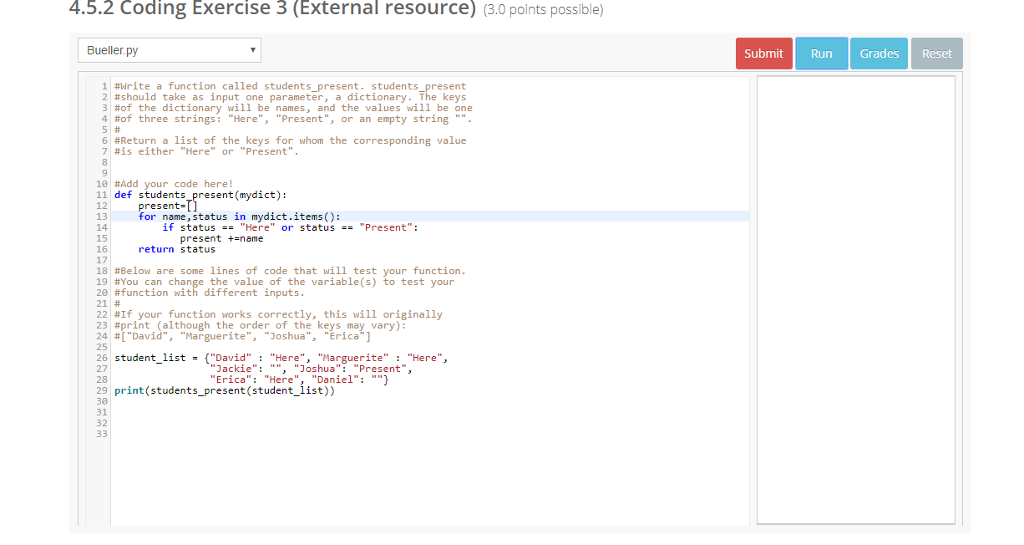
Task: Click the red Submit button
Action: [x=764, y=54]
